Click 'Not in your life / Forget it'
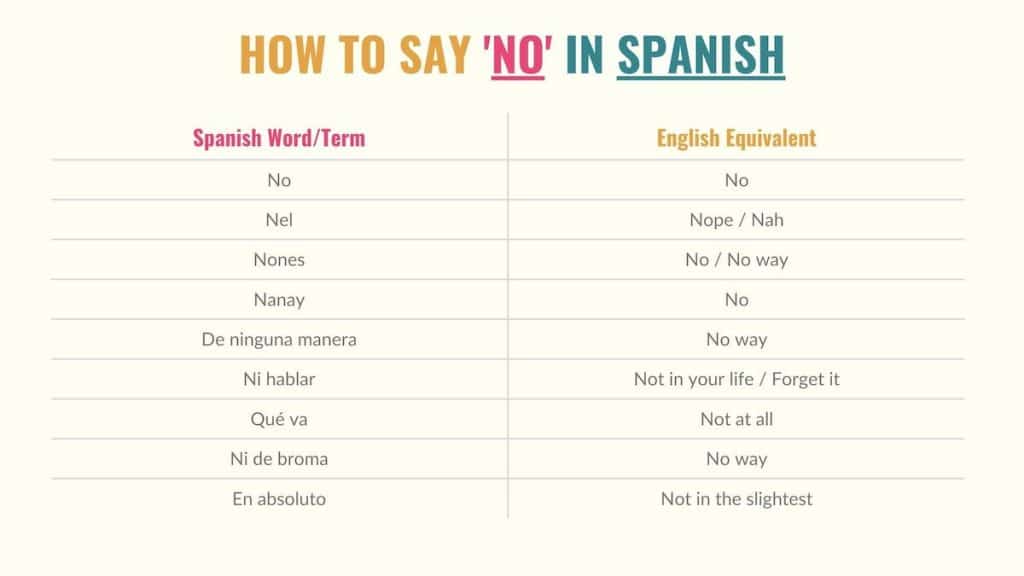This screenshot has height=576, width=1024. 736,380
